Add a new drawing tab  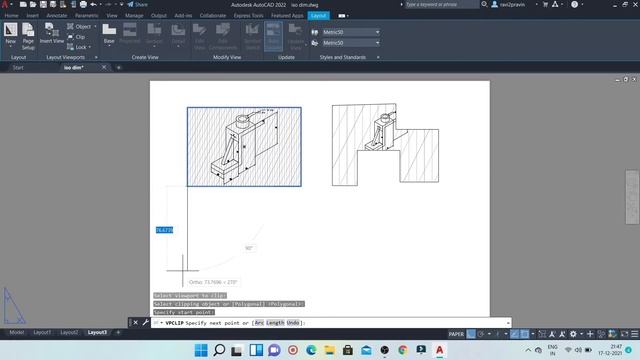coord(119,67)
